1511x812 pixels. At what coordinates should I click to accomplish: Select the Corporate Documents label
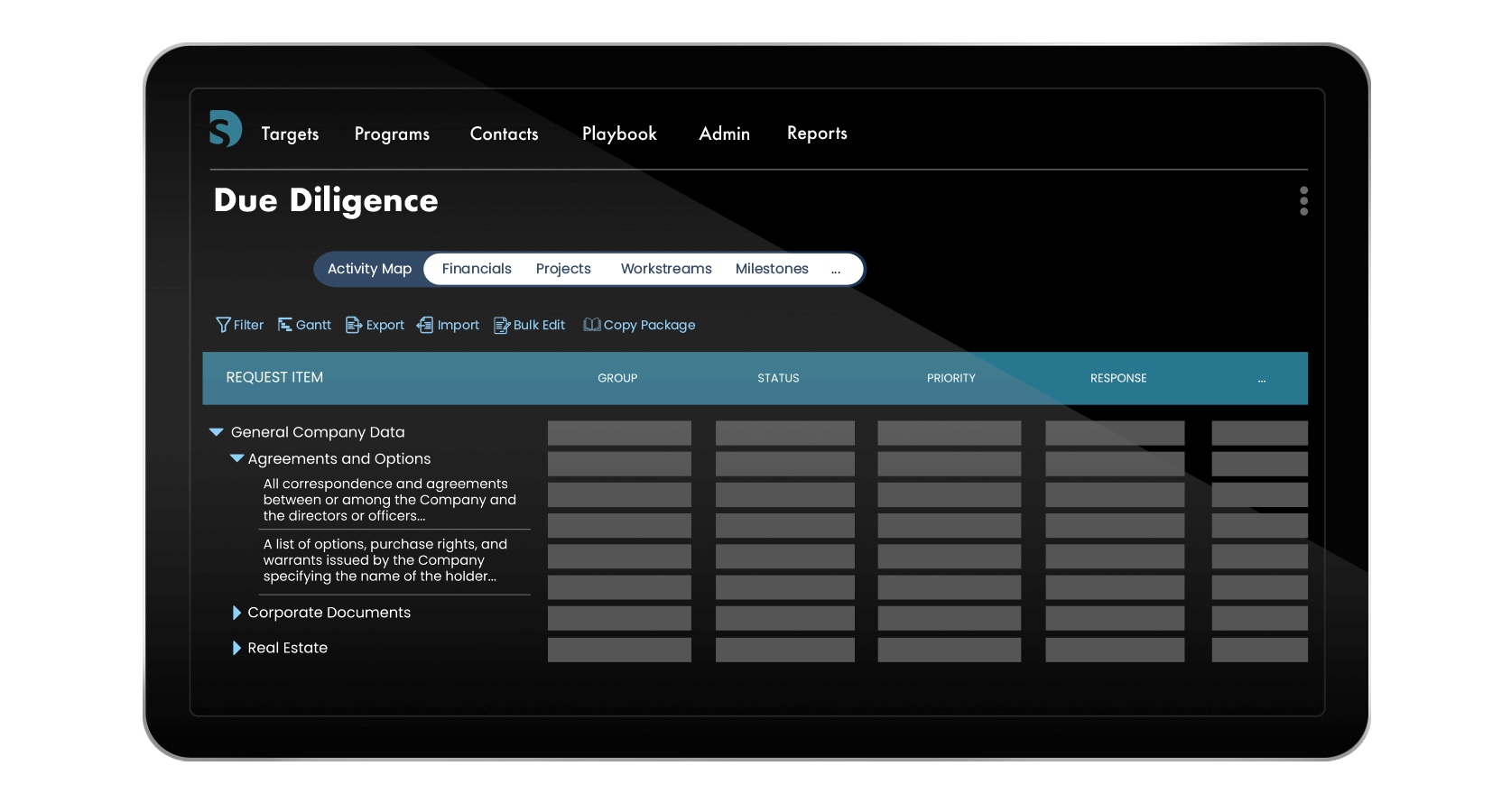pyautogui.click(x=329, y=613)
